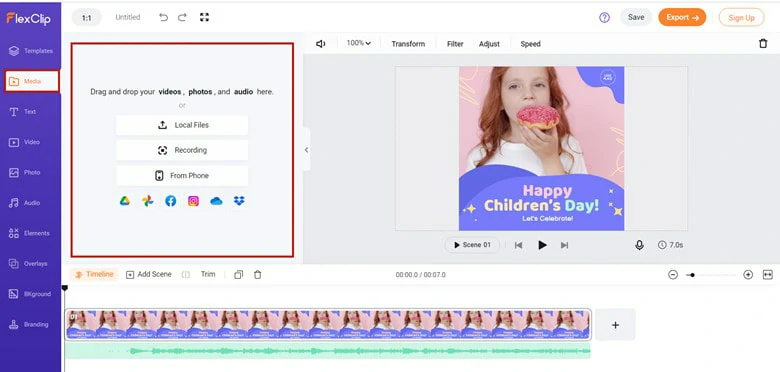
Task: Click the Trim button
Action: click(208, 274)
